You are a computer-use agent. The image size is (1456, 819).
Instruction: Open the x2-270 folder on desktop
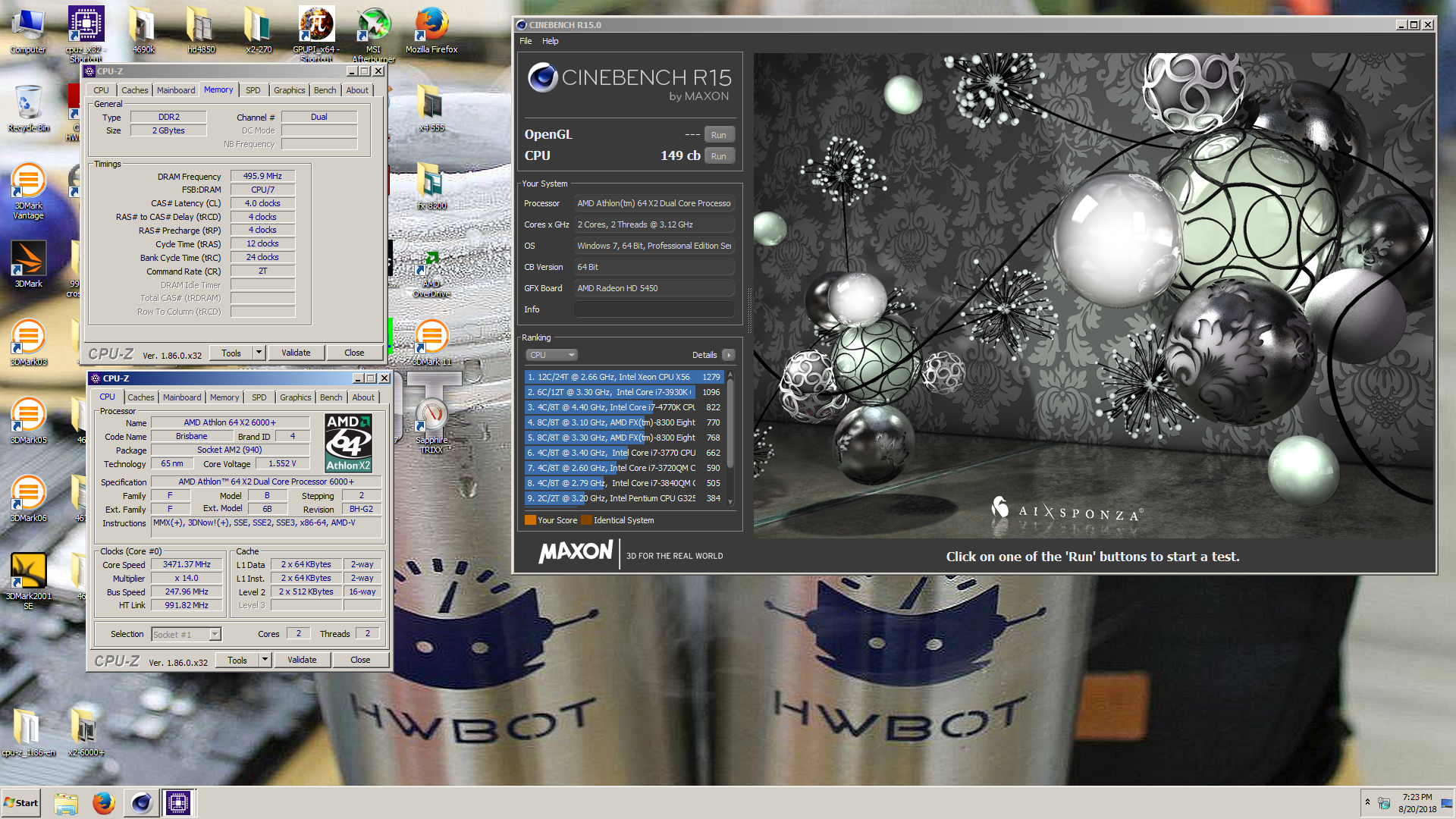point(259,30)
